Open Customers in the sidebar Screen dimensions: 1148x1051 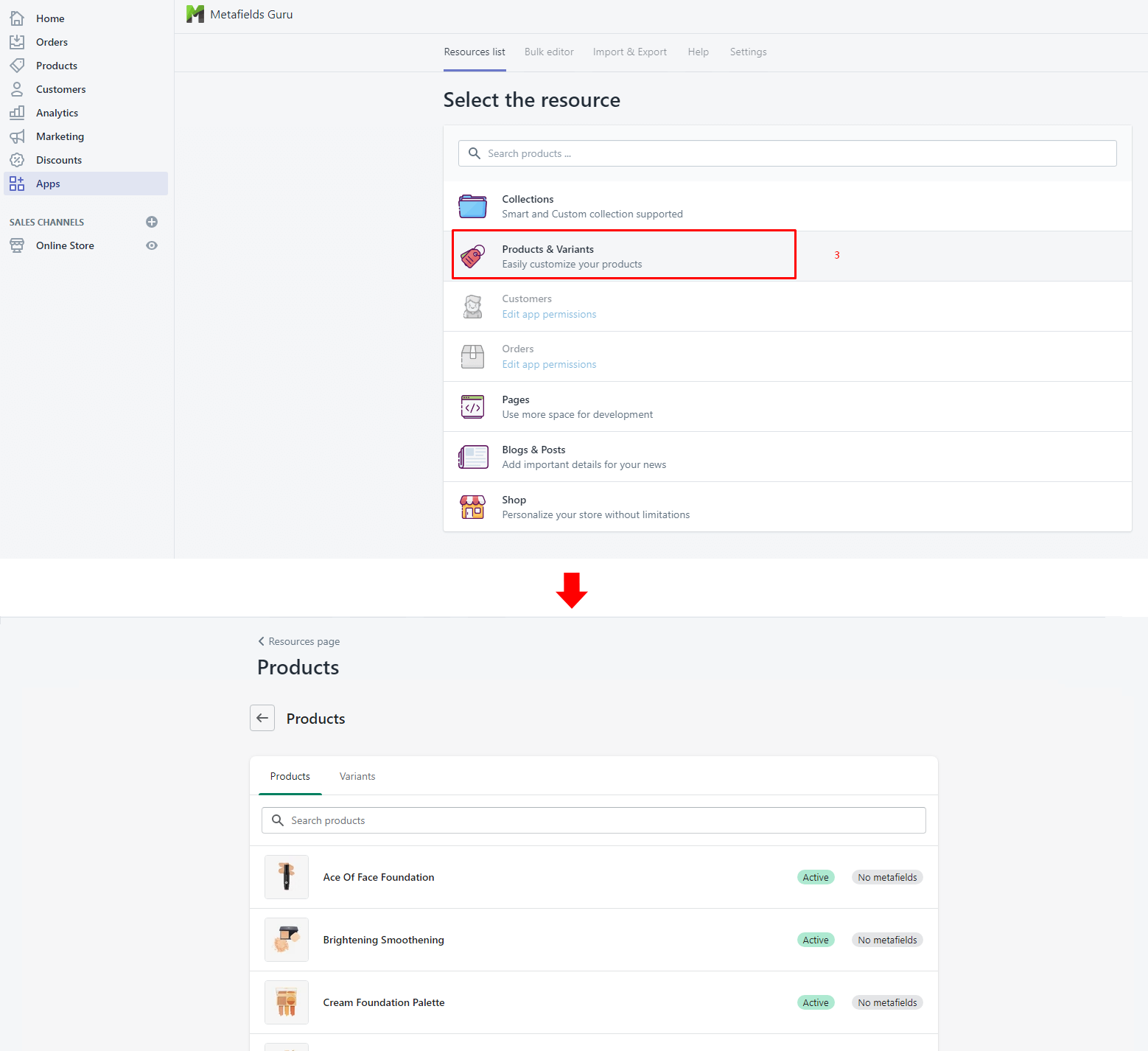[x=60, y=89]
